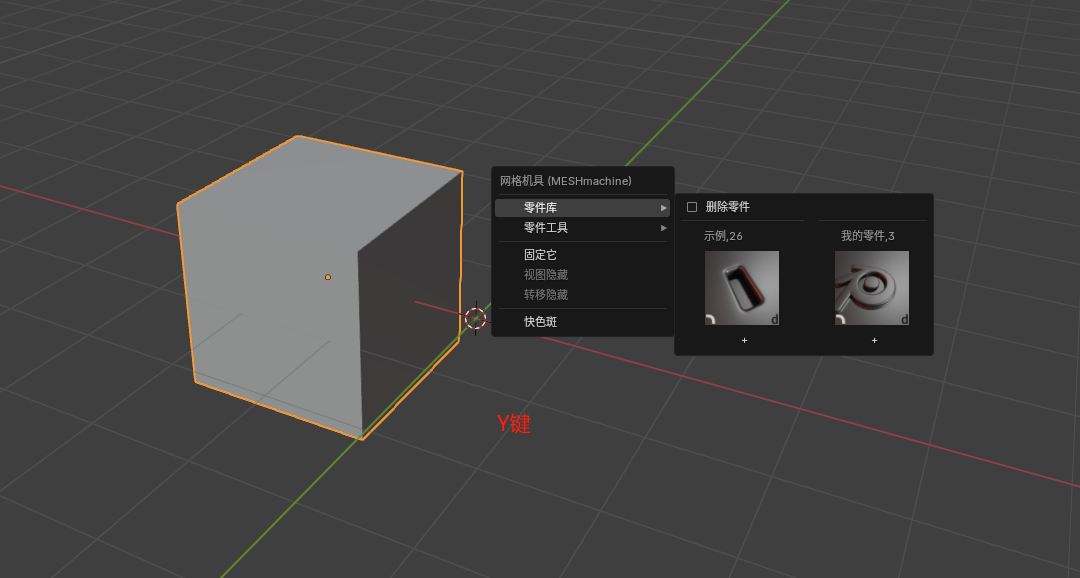
Task: Click the + button below the 我的零件 library
Action: click(872, 340)
